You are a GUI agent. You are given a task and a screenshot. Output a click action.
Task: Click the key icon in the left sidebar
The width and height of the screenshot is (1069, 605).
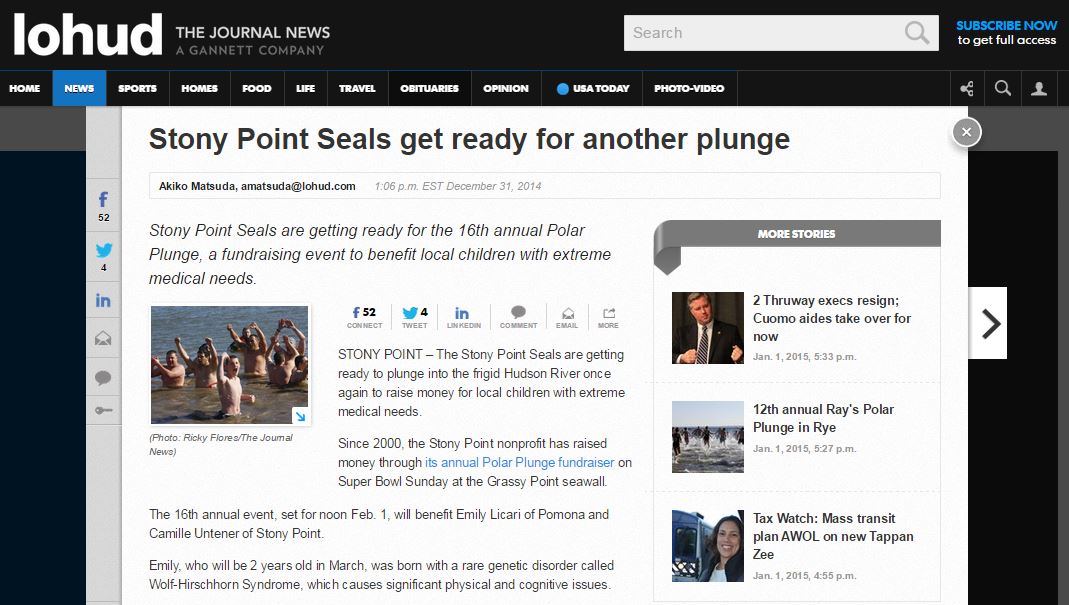tap(103, 411)
